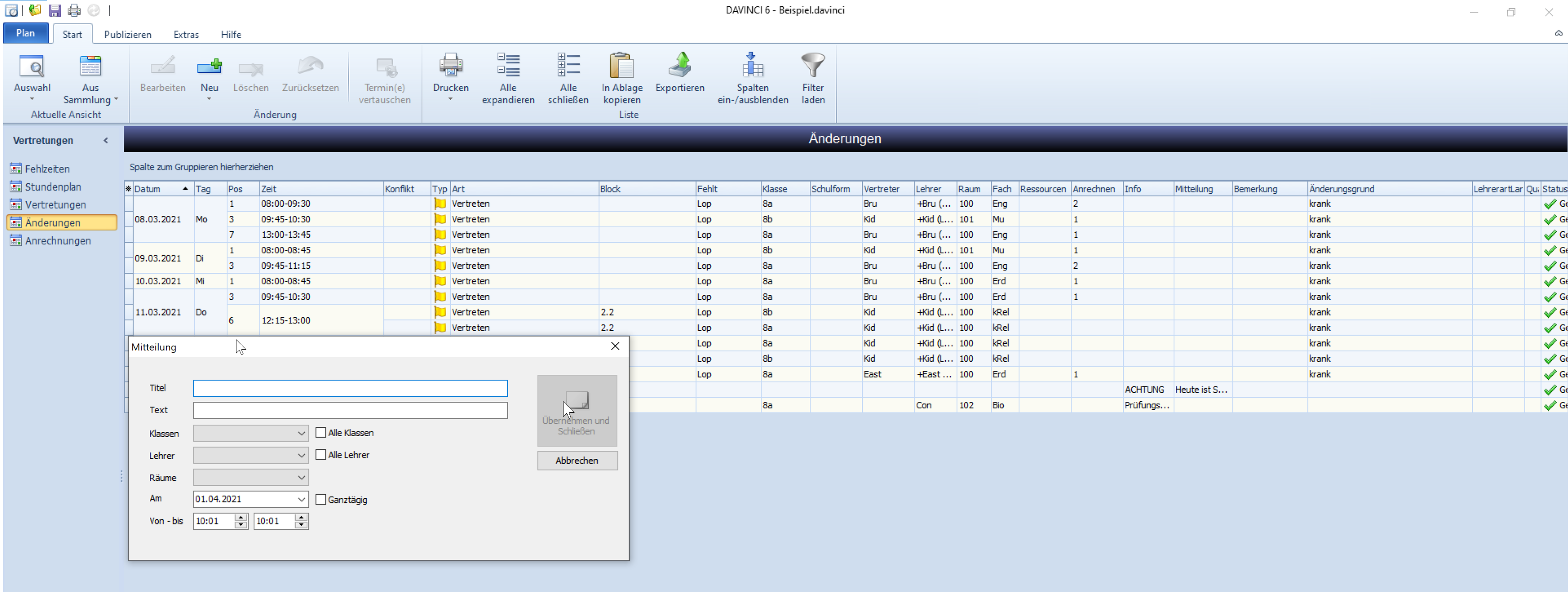Click Spalten ein-/ausblenden icon
This screenshot has width=1568, height=592.
point(752,66)
